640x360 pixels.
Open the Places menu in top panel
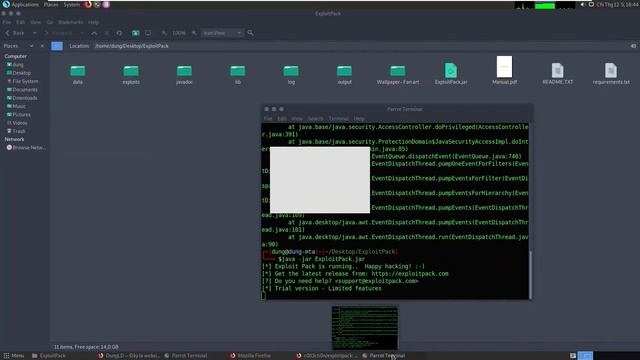[x=51, y=4]
